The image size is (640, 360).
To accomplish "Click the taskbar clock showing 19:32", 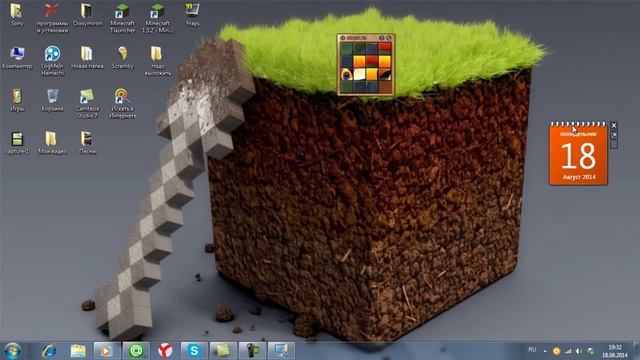I will [615, 351].
